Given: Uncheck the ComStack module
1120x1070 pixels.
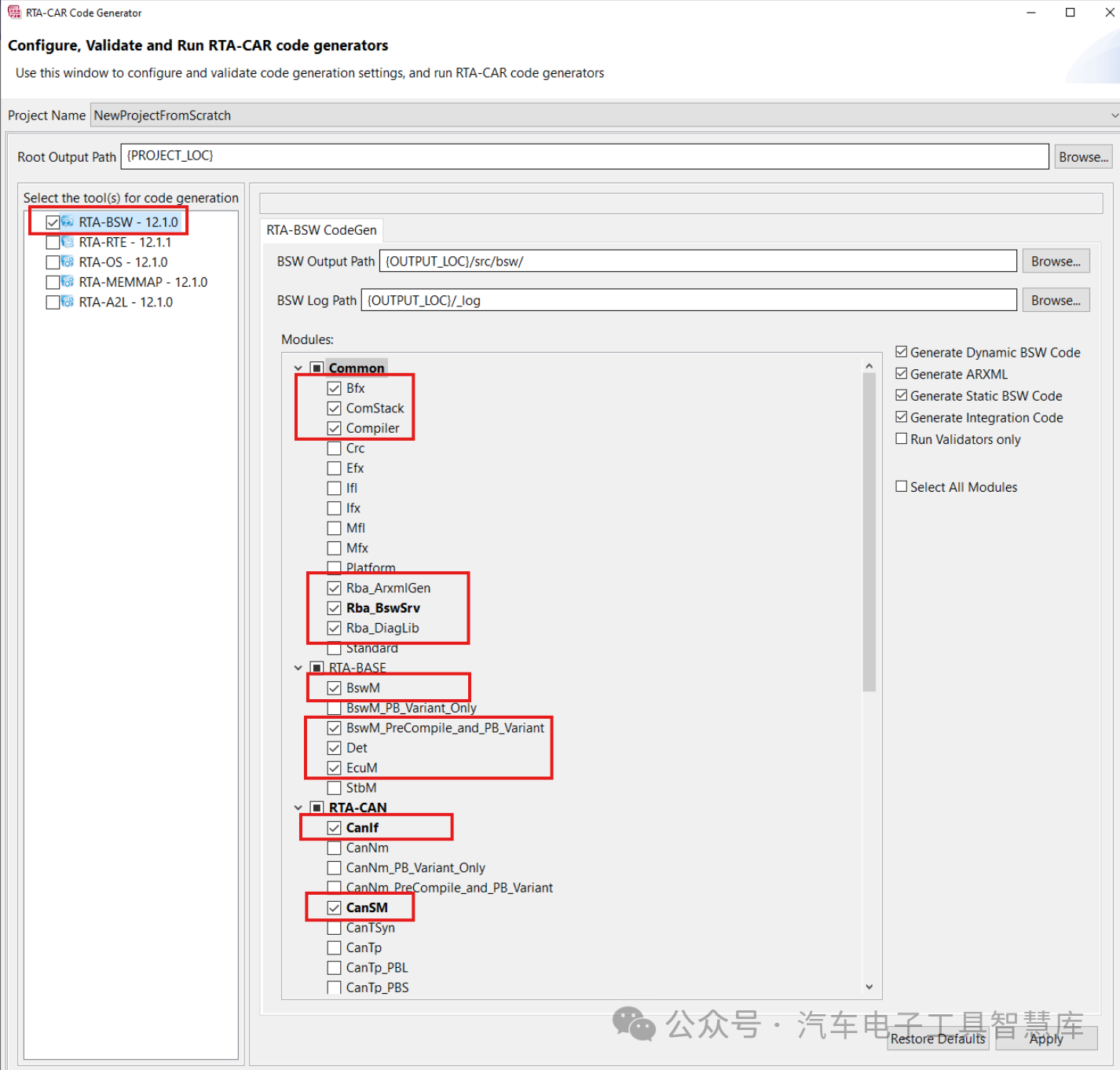Looking at the screenshot, I should click(335, 409).
